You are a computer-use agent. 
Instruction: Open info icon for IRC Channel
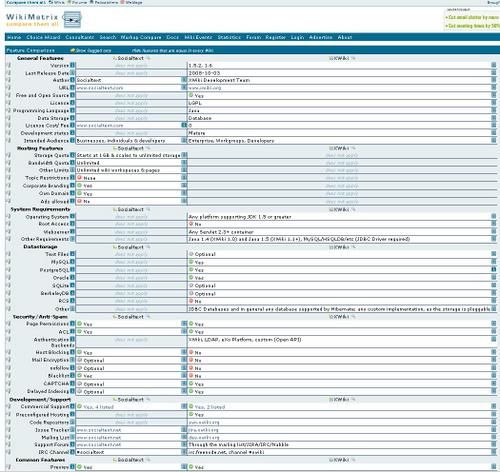coord(72,452)
